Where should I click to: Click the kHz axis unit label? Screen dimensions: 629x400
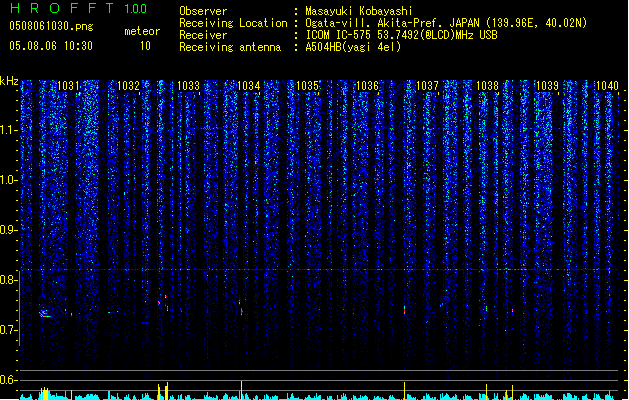pyautogui.click(x=9, y=81)
